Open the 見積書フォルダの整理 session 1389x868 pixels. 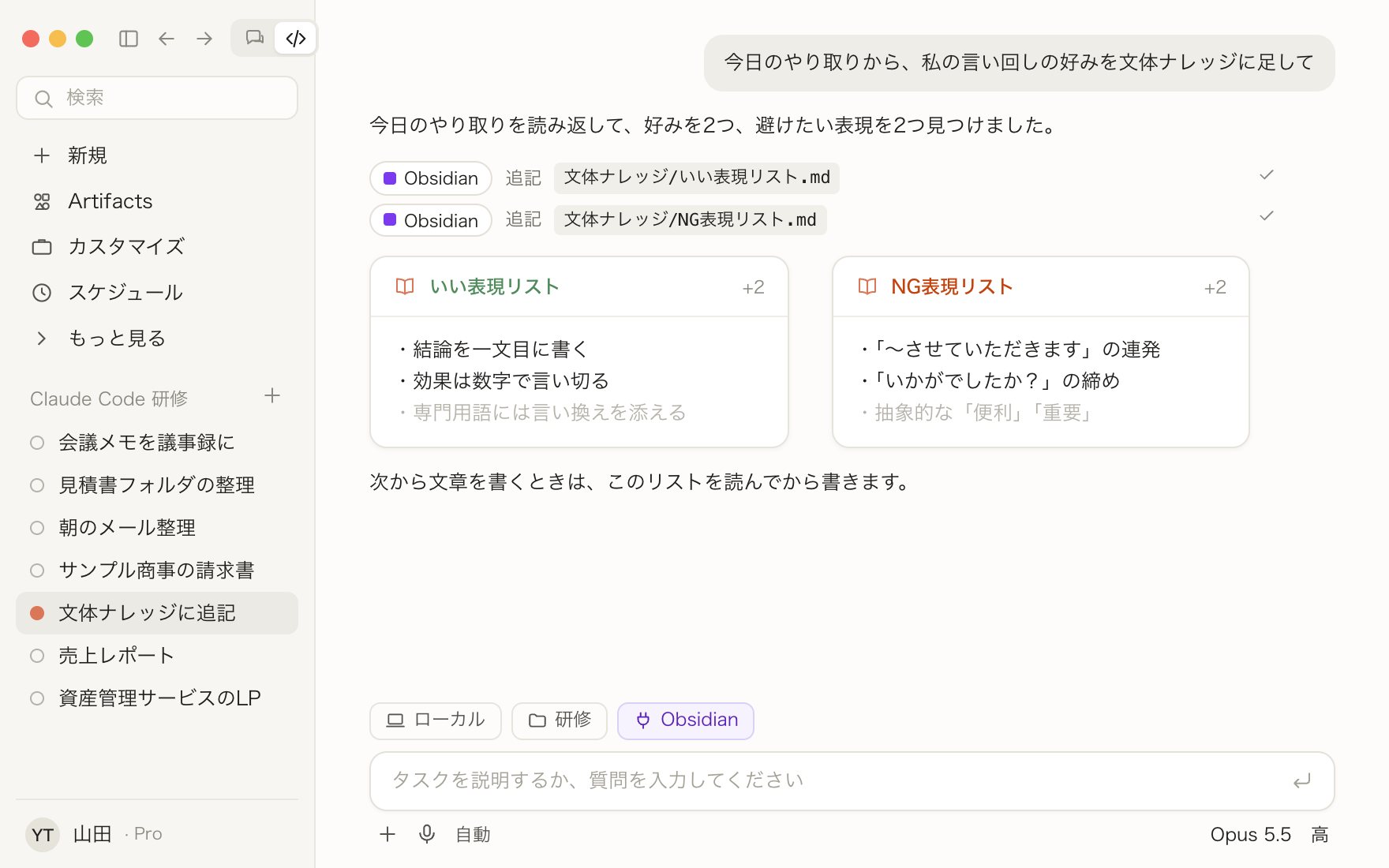pos(157,485)
